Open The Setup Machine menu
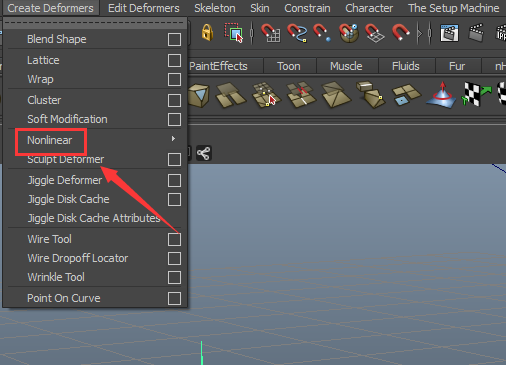The width and height of the screenshot is (506, 365). [454, 8]
